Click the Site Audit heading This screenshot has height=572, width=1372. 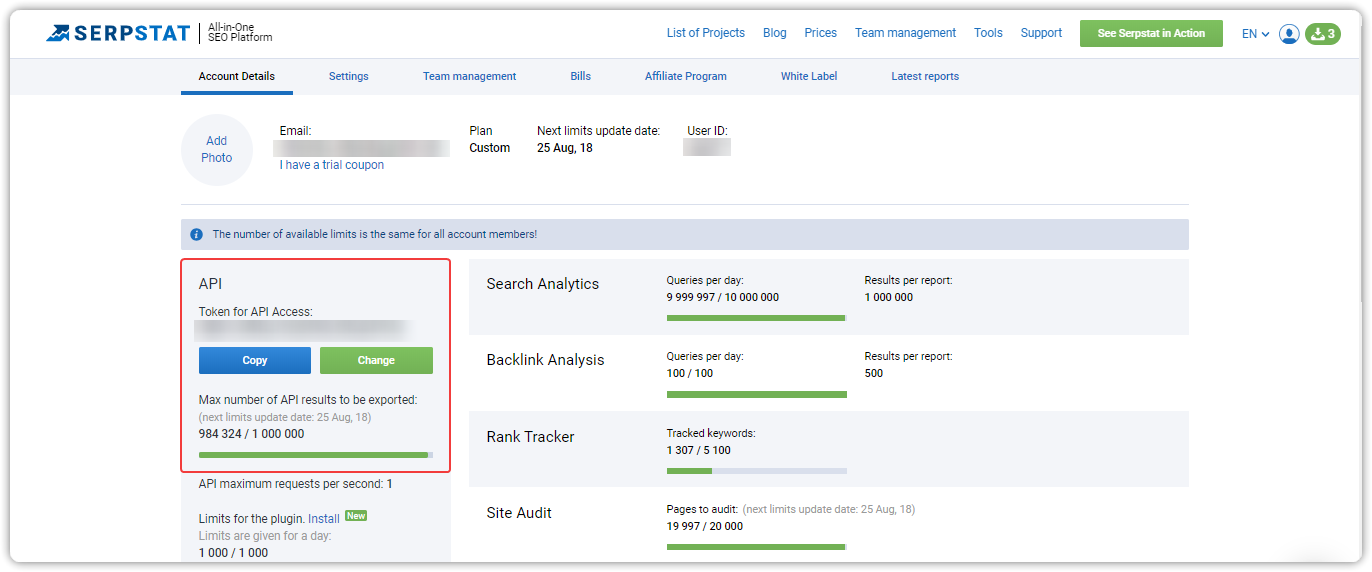pos(519,513)
